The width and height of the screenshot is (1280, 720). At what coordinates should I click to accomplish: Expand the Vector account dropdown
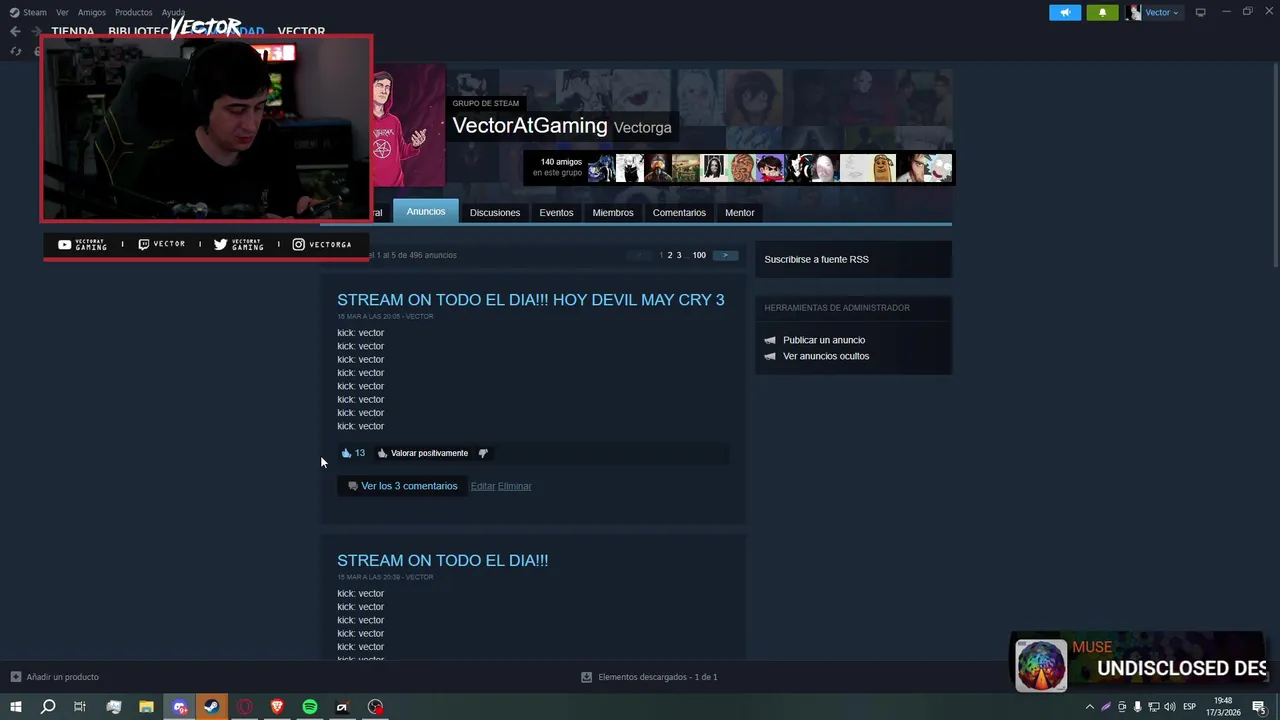click(x=1153, y=12)
